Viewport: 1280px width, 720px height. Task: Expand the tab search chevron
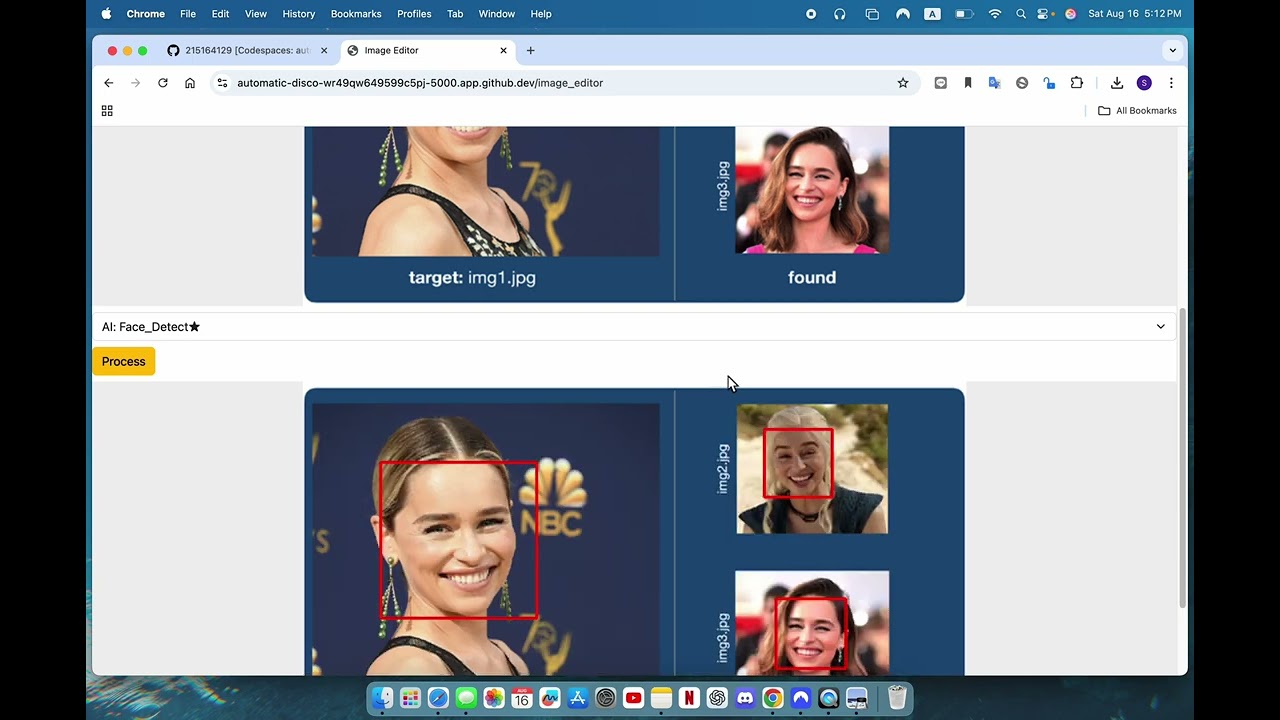click(x=1173, y=50)
